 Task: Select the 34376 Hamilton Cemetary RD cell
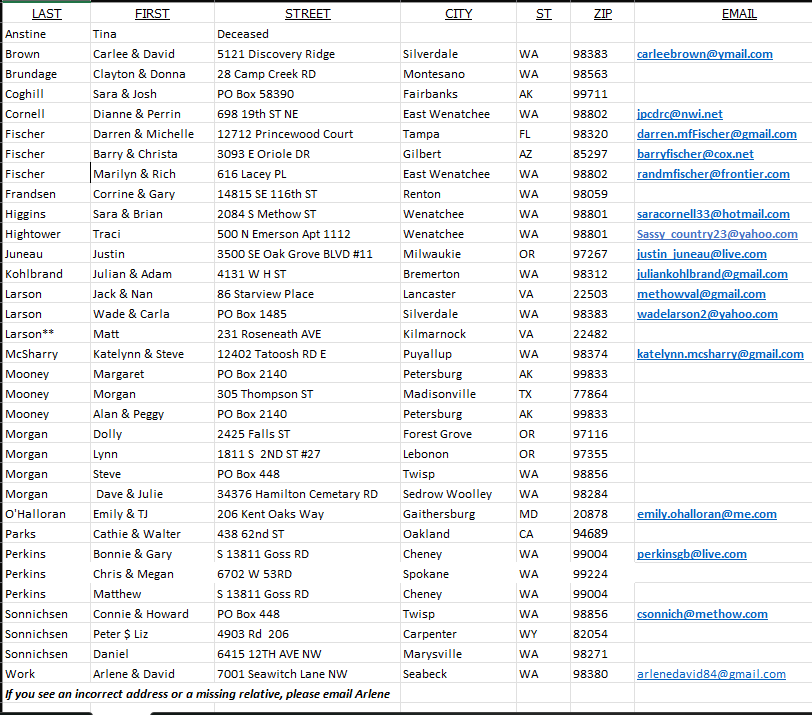[x=308, y=494]
